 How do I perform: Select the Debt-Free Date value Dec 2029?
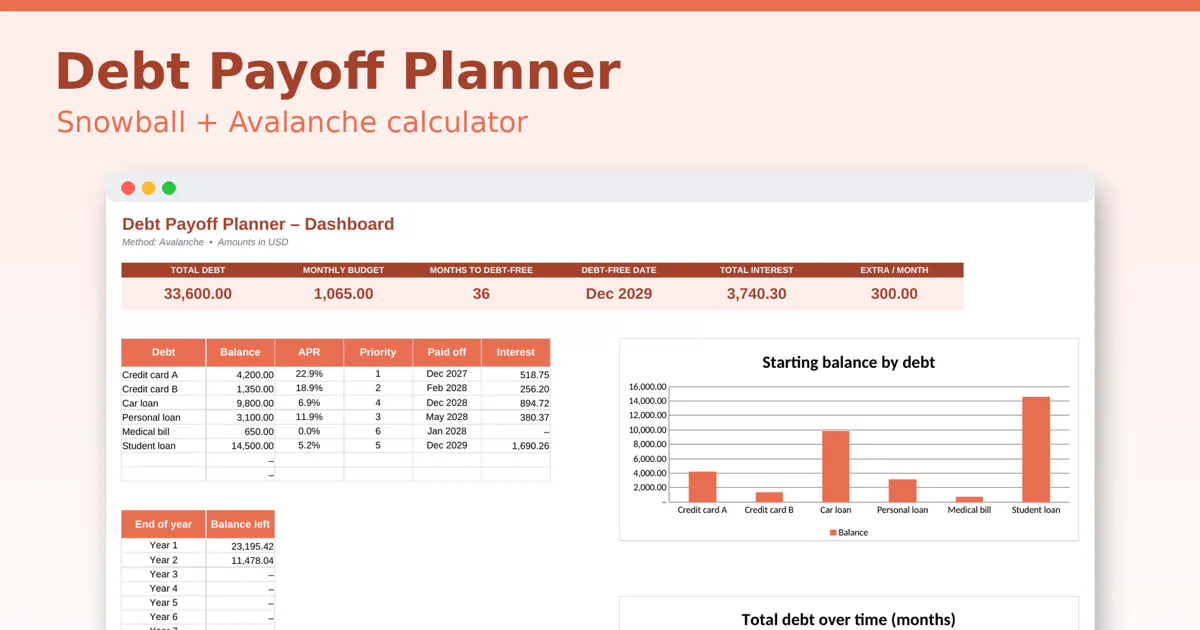point(619,294)
